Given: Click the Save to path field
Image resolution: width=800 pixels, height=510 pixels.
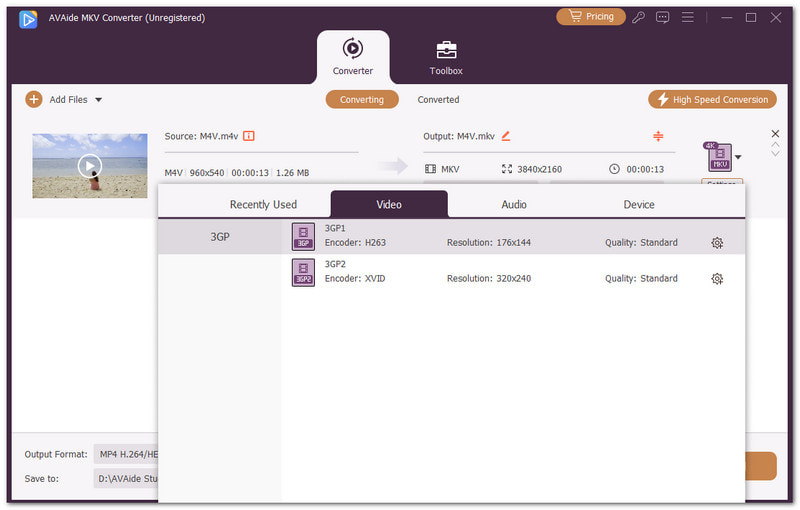Looking at the screenshot, I should (x=126, y=478).
